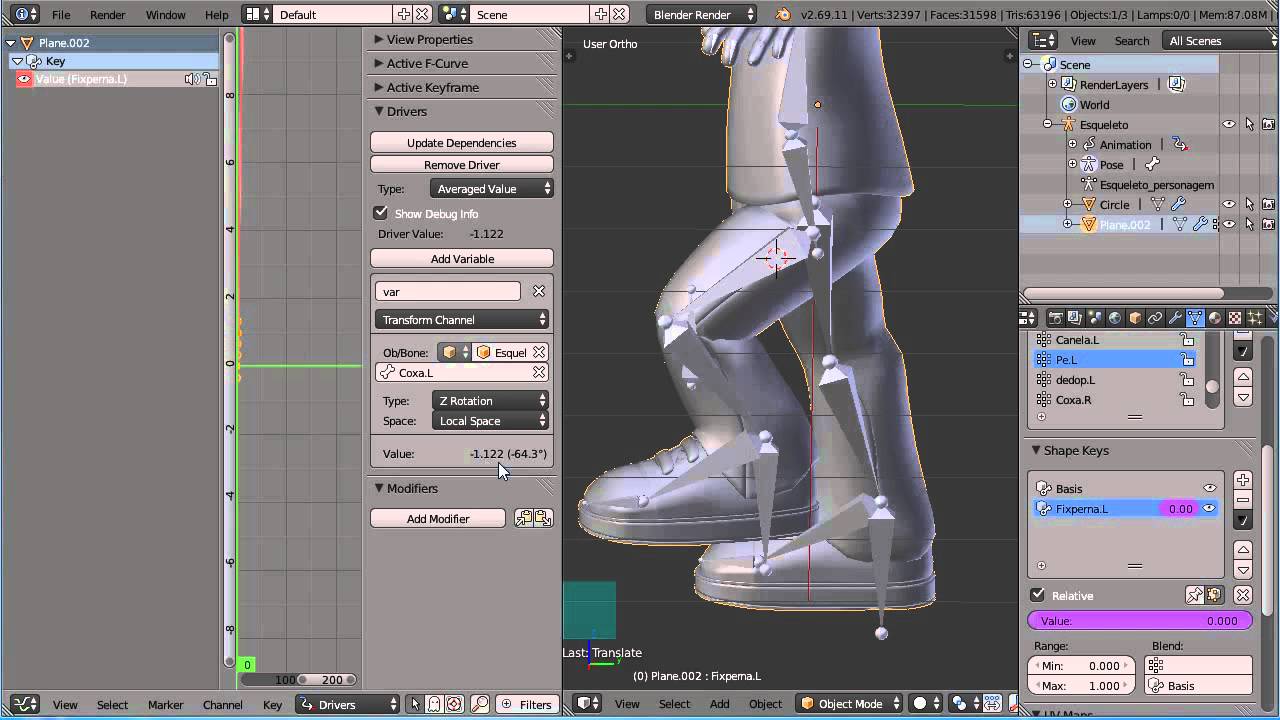Image resolution: width=1280 pixels, height=720 pixels.
Task: Click the ghost icon in Graph Editor header
Action: point(434,704)
